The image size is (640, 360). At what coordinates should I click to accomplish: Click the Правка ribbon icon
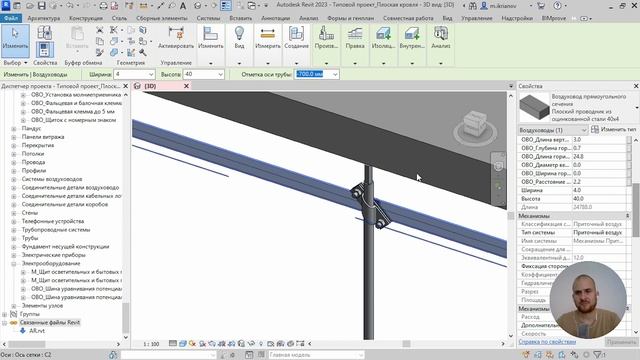[x=355, y=38]
